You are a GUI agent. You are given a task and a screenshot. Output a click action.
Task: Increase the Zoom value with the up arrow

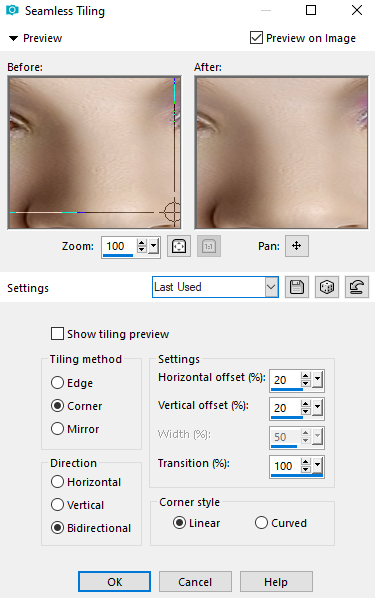coord(142,243)
